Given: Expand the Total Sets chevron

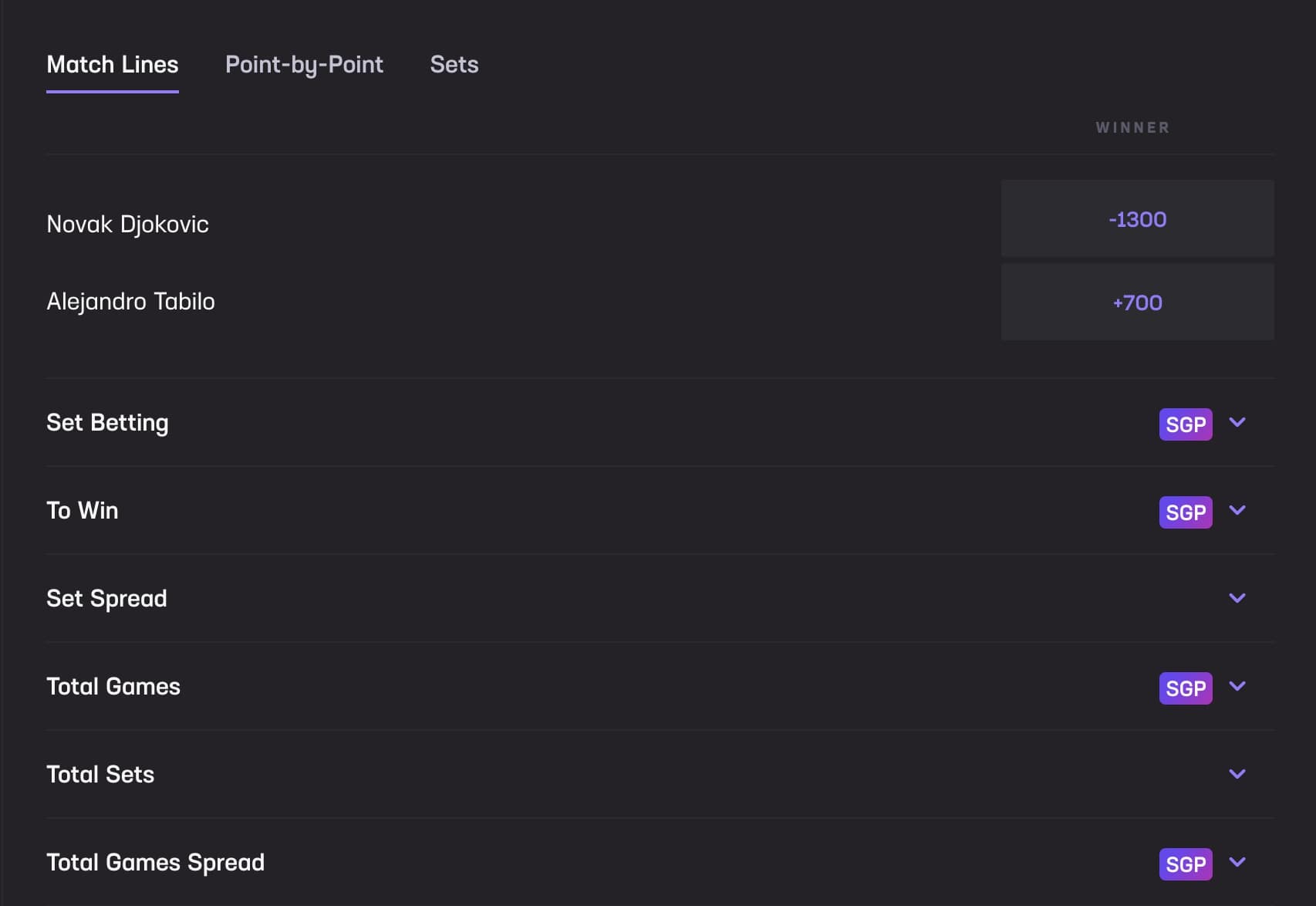Looking at the screenshot, I should [1237, 774].
